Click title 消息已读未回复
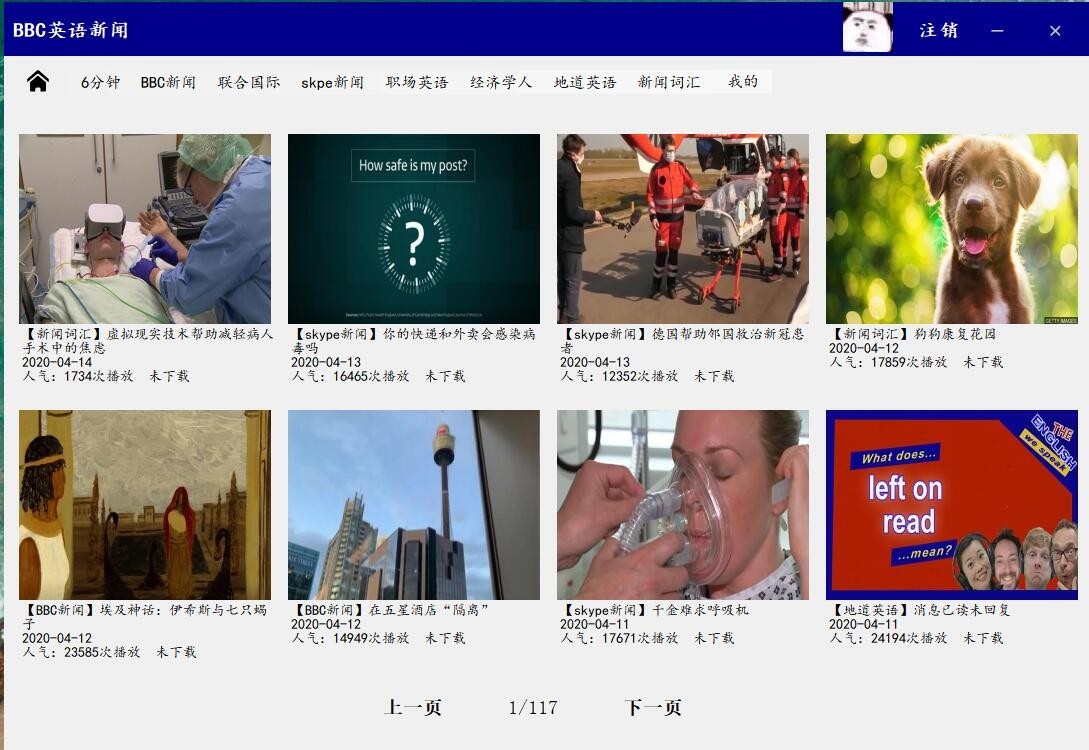Screen dimensions: 1089x750 tap(920, 610)
